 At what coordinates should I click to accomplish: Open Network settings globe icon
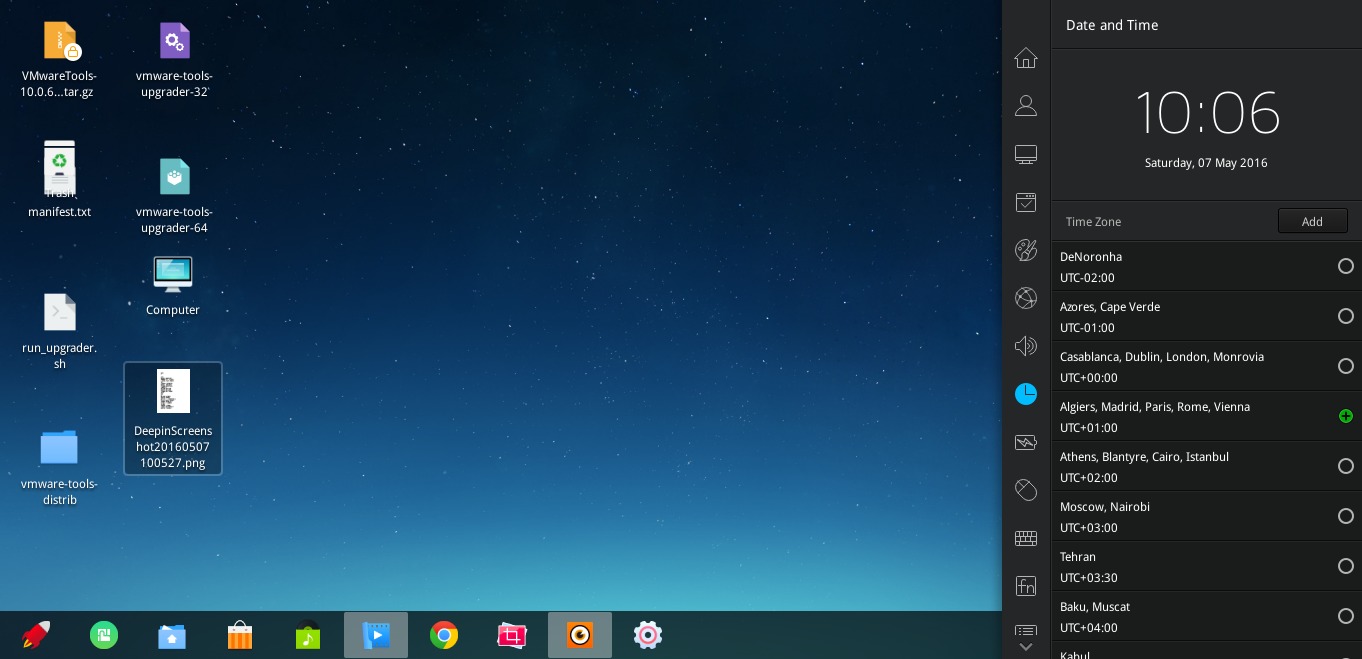pos(1025,298)
